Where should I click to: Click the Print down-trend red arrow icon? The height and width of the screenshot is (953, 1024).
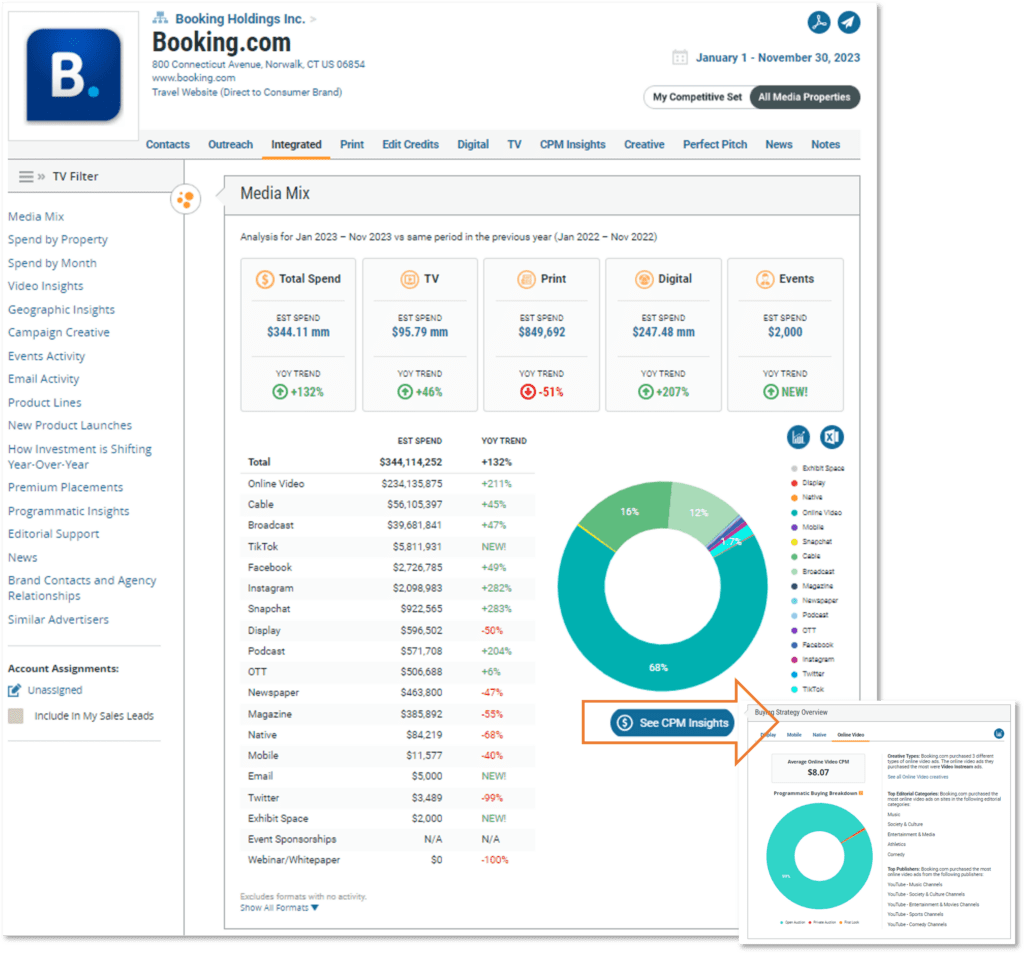528,392
